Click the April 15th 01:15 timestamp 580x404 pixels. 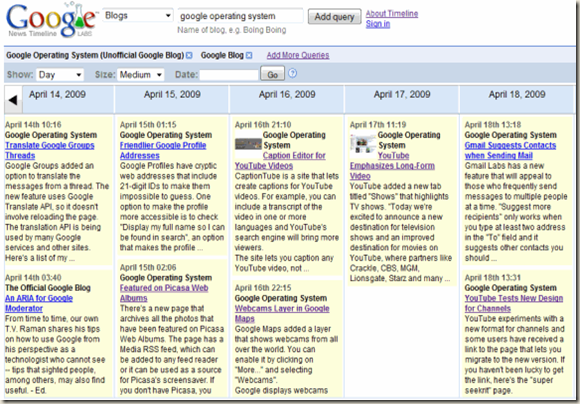[x=148, y=125]
